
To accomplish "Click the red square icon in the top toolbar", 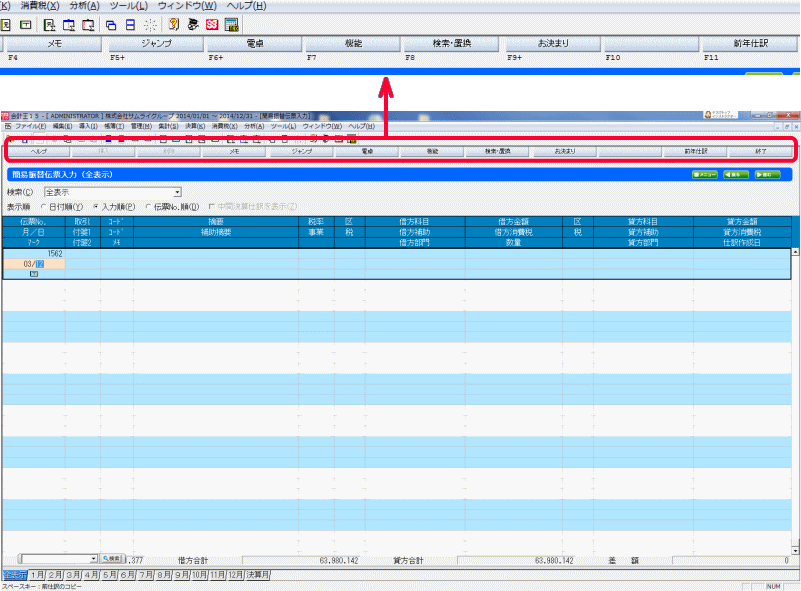I will tap(212, 24).
